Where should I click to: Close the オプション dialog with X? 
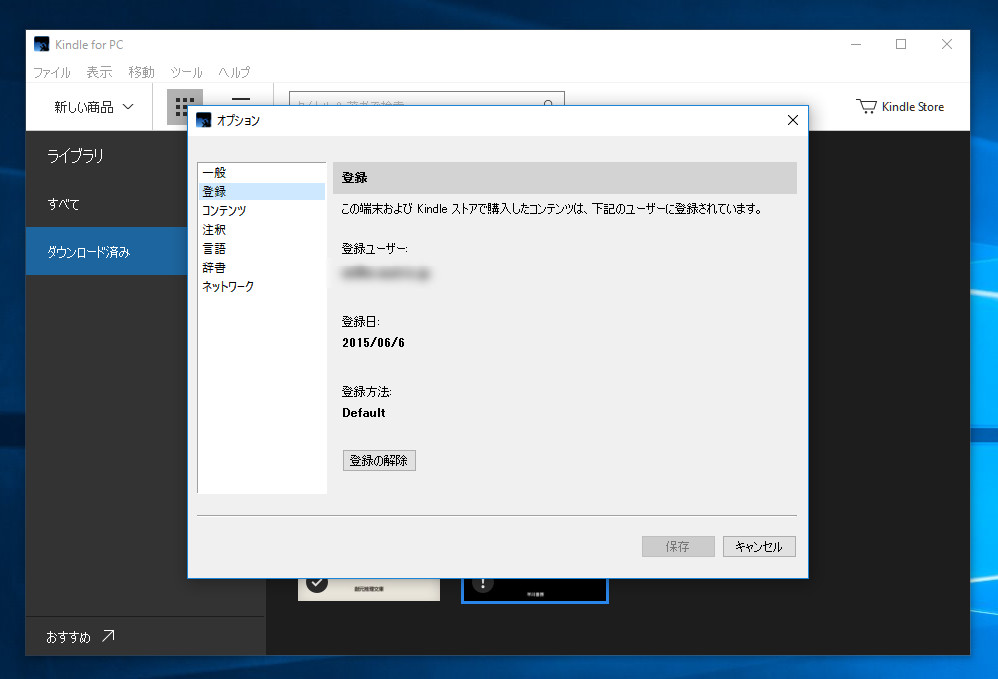[793, 120]
